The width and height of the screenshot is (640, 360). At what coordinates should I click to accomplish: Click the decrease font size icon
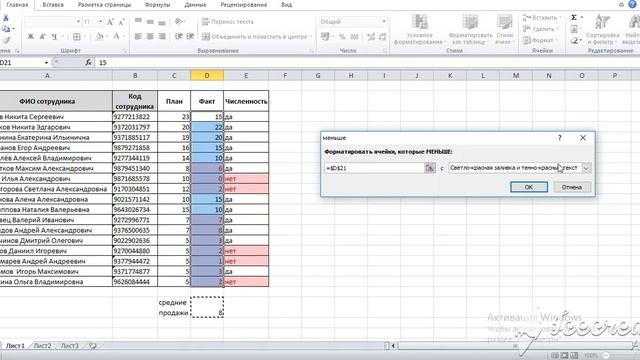click(121, 22)
